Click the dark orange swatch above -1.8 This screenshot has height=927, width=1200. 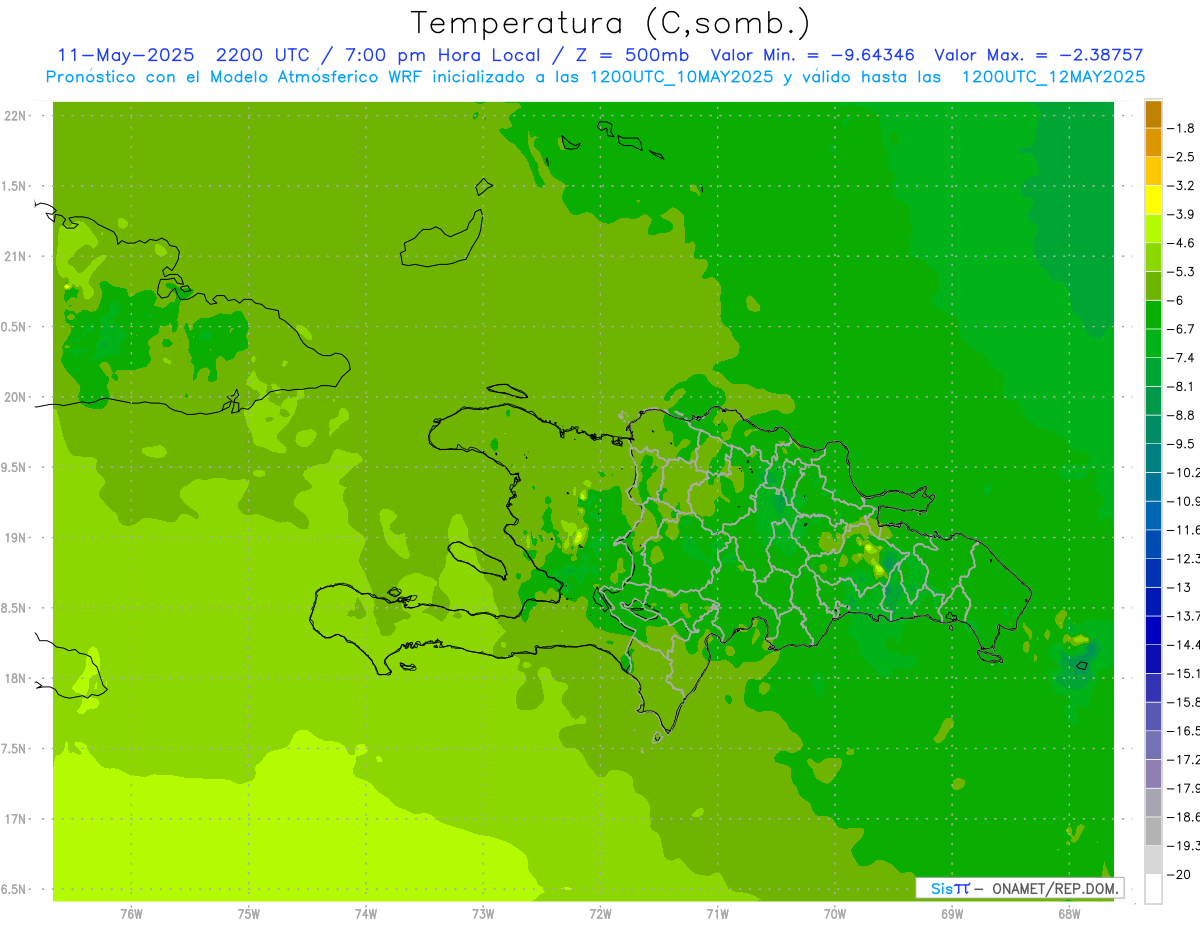pos(1153,114)
